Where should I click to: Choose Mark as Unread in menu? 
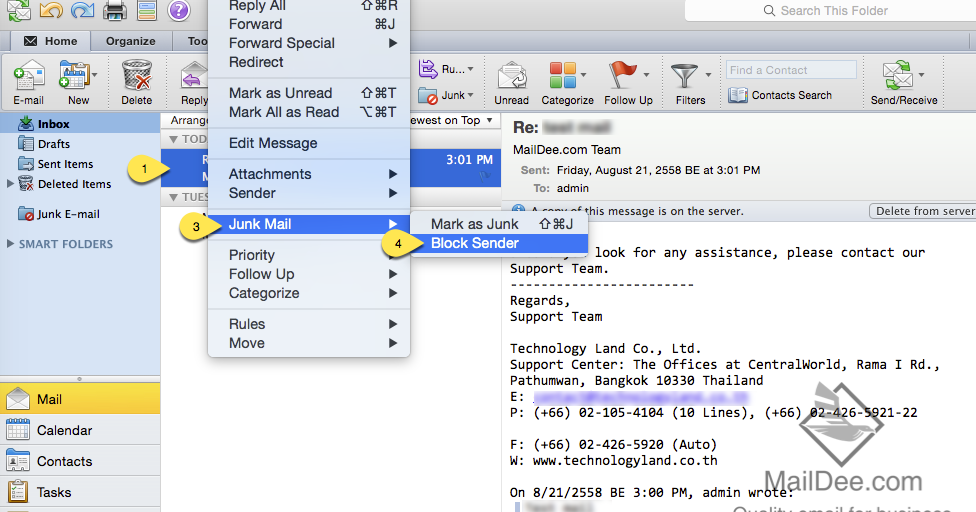coord(309,93)
